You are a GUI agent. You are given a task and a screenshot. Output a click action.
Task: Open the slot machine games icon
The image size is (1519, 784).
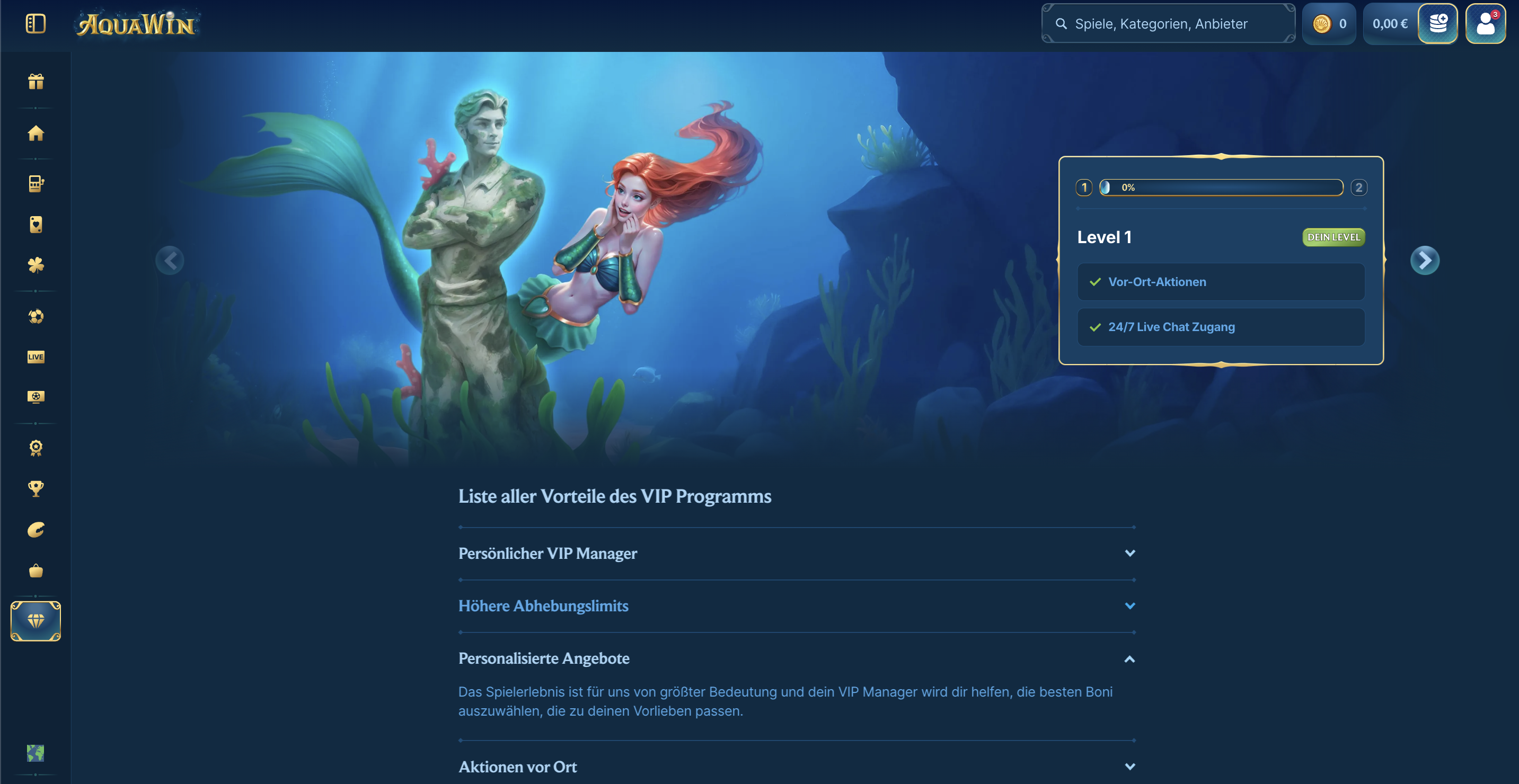[36, 184]
